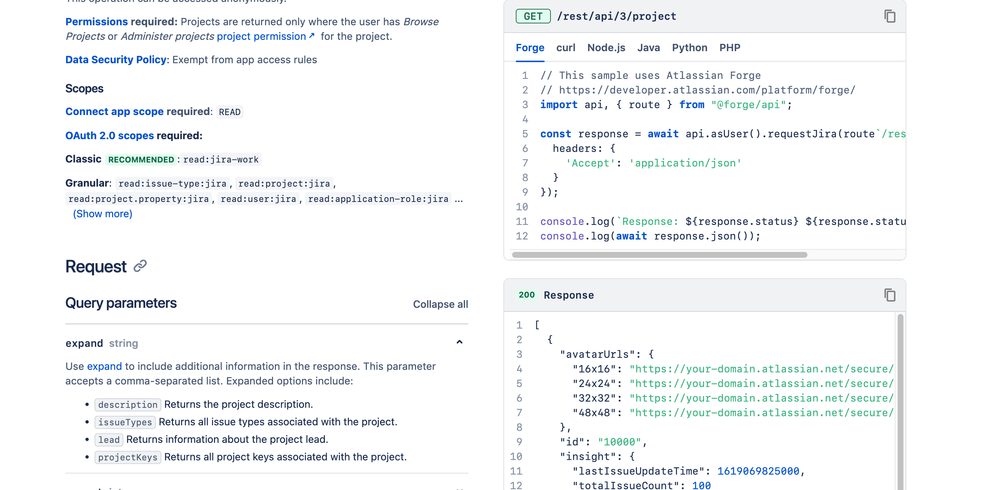Click Collapse all query parameters
This screenshot has height=490, width=998.
point(440,304)
